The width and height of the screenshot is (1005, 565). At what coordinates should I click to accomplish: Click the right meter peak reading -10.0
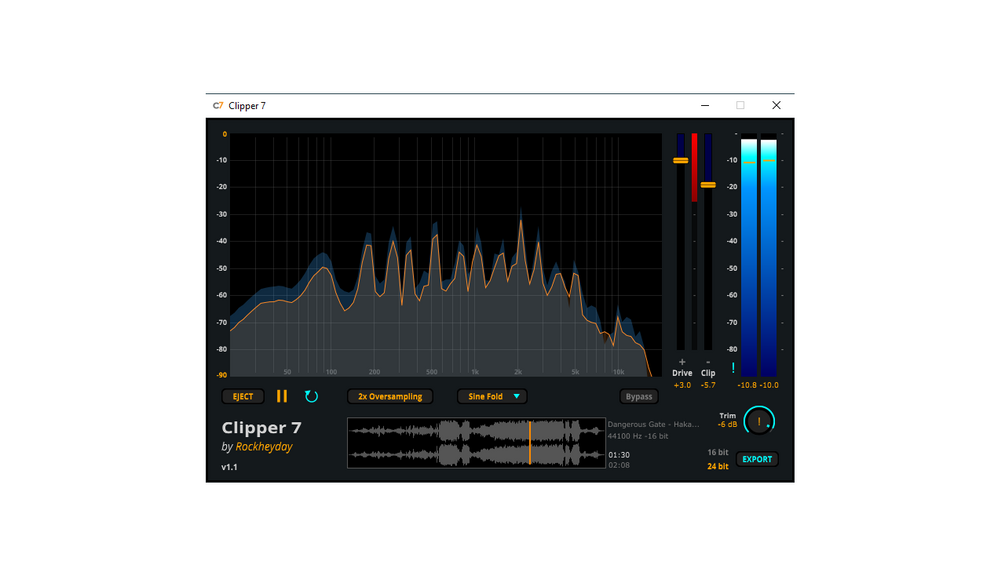(x=768, y=385)
